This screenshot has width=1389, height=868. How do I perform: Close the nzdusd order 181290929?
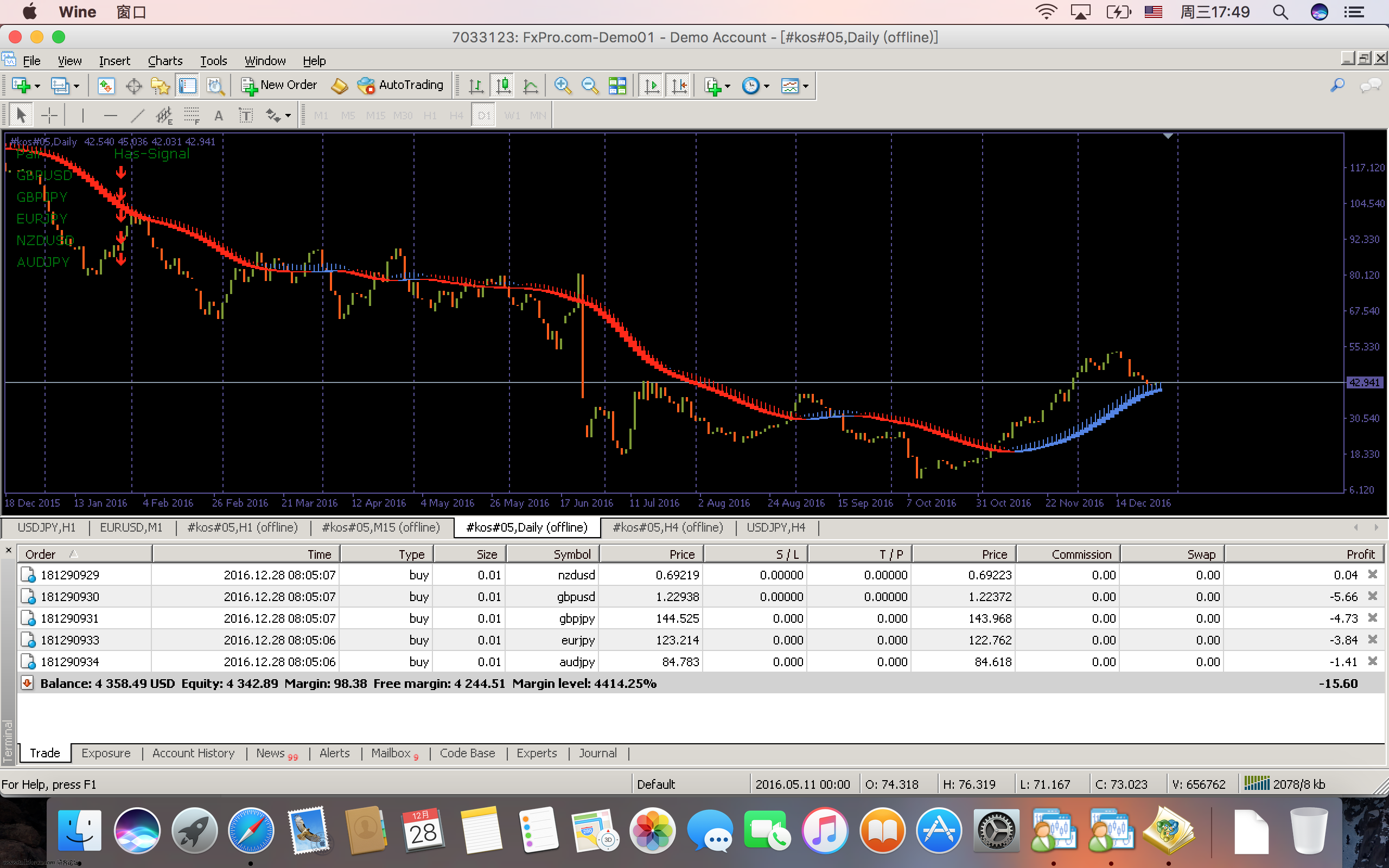click(x=1372, y=574)
